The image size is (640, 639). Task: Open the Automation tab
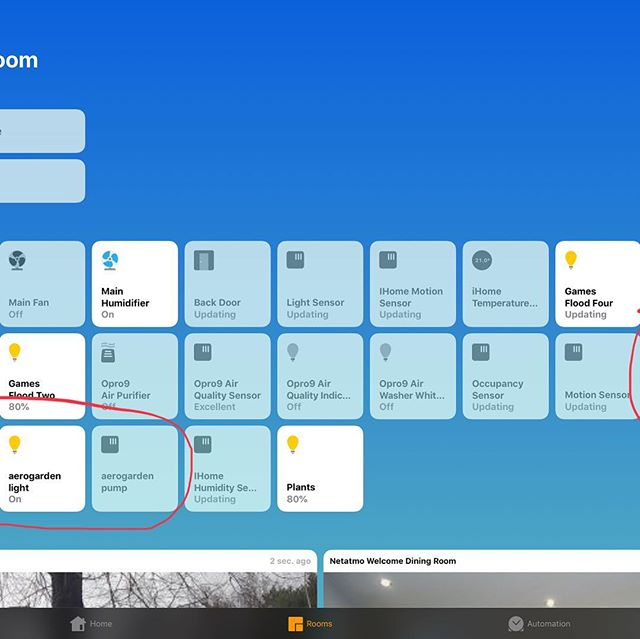pos(538,624)
